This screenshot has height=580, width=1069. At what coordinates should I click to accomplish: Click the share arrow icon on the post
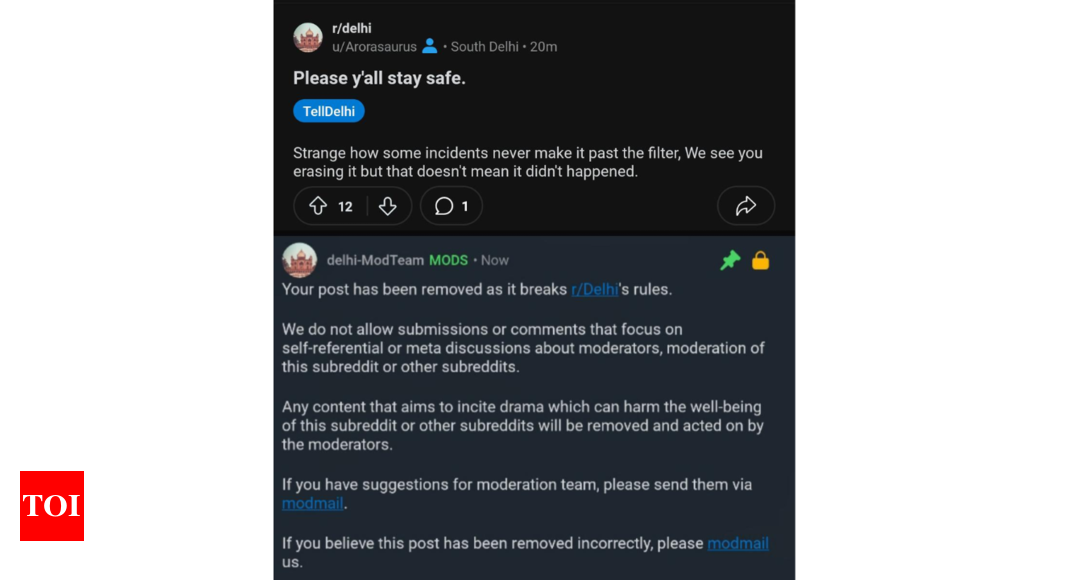click(x=745, y=206)
